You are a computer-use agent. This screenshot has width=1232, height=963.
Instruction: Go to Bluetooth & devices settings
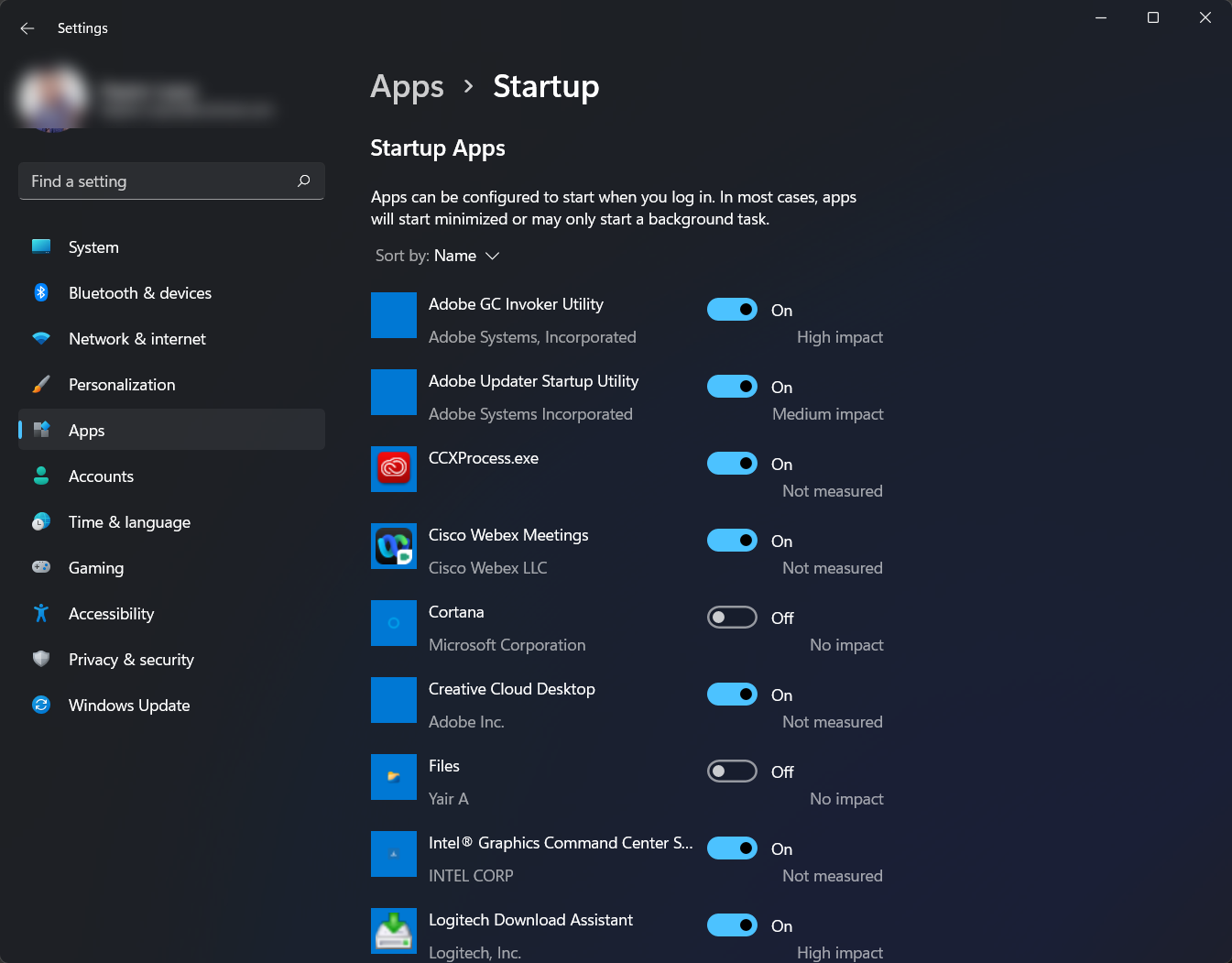pyautogui.click(x=171, y=292)
